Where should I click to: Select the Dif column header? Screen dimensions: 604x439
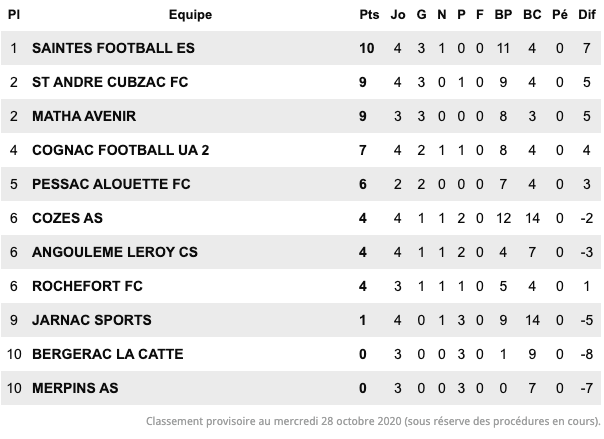tap(587, 15)
